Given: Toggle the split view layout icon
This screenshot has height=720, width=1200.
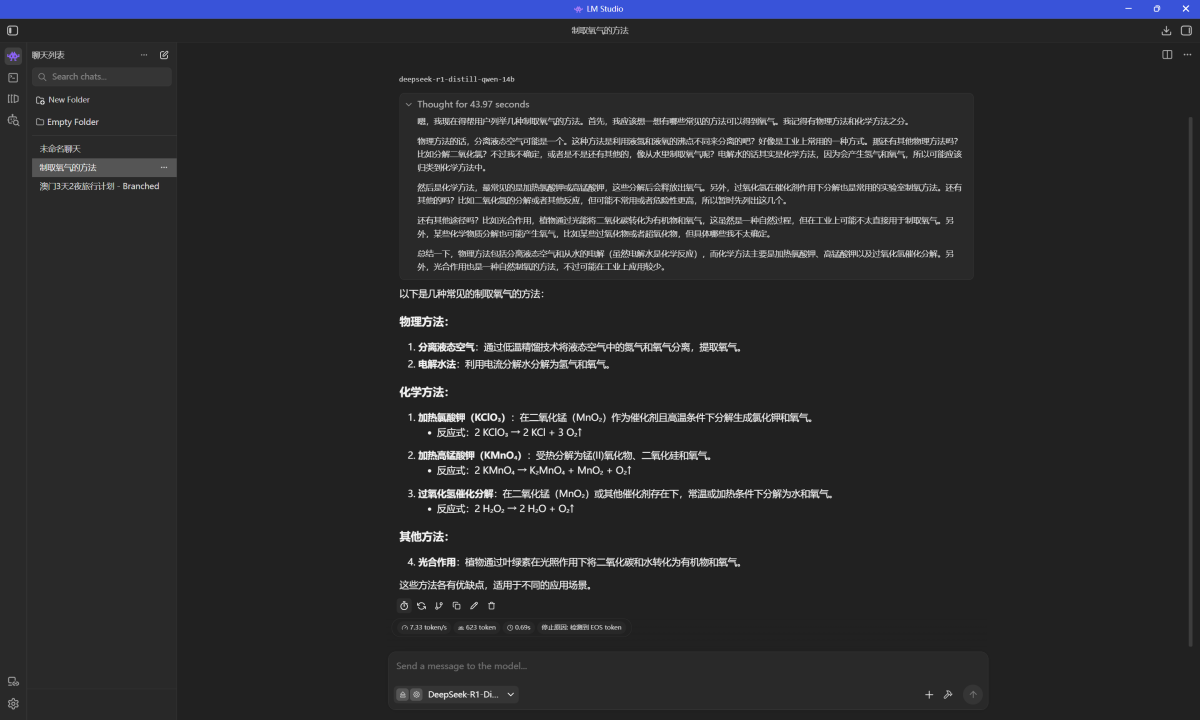Looking at the screenshot, I should point(1167,55).
